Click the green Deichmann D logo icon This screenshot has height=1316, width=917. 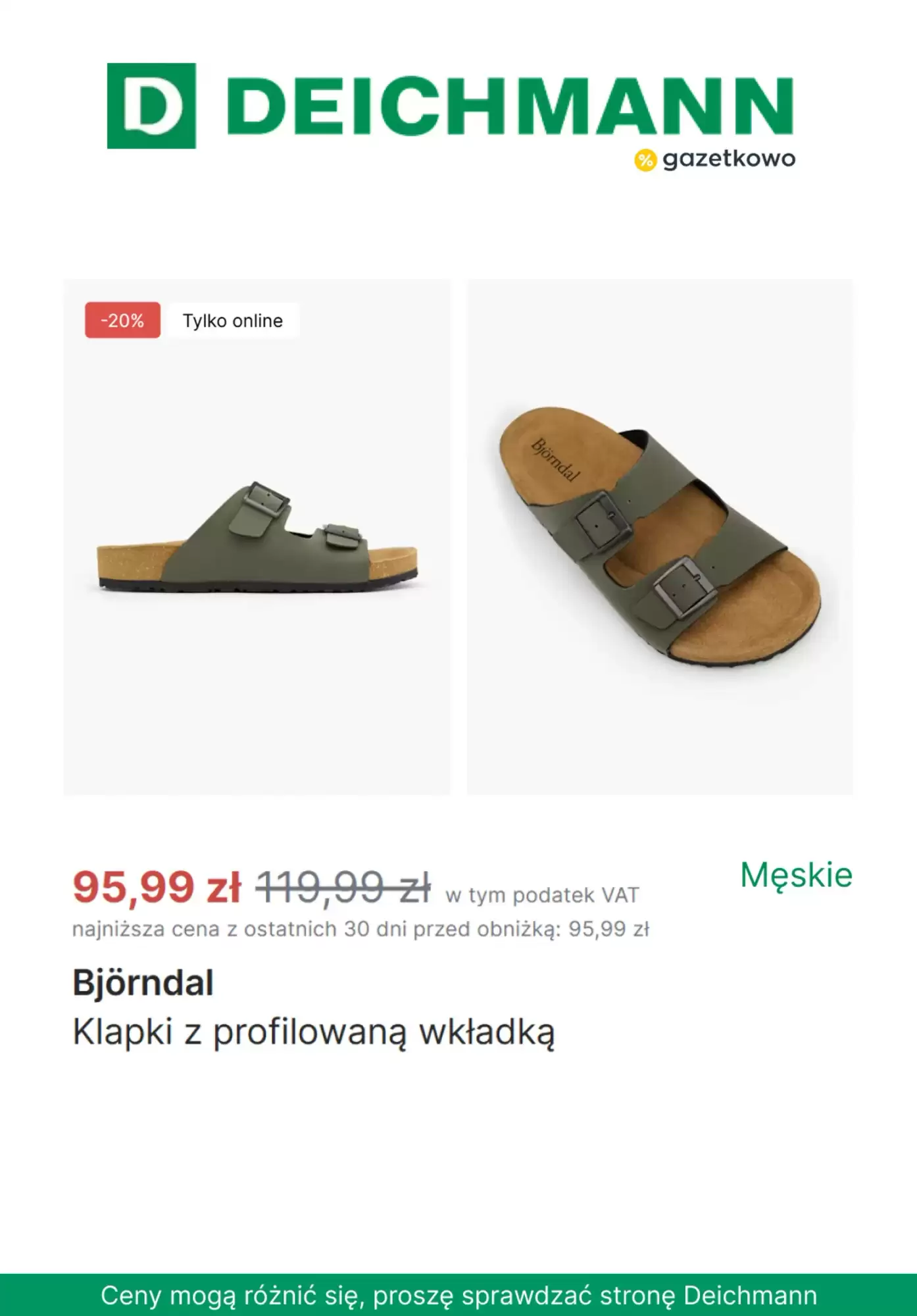tap(151, 106)
